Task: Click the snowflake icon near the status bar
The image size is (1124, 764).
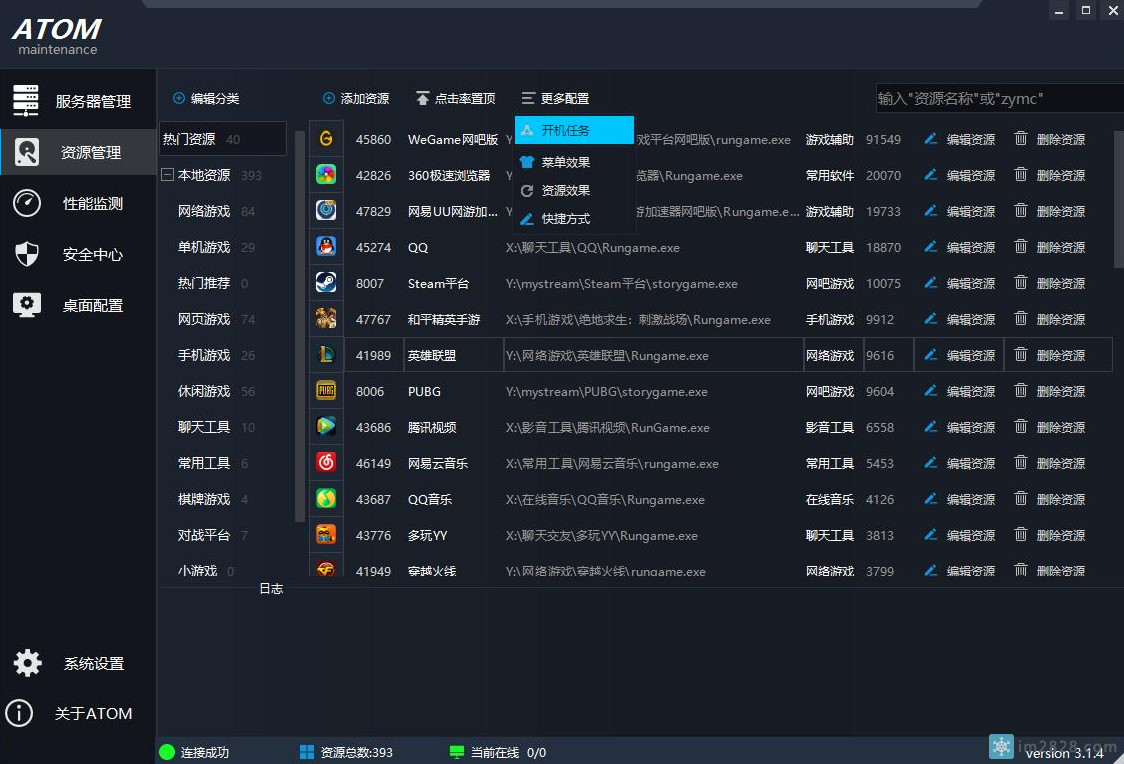Action: click(1001, 746)
